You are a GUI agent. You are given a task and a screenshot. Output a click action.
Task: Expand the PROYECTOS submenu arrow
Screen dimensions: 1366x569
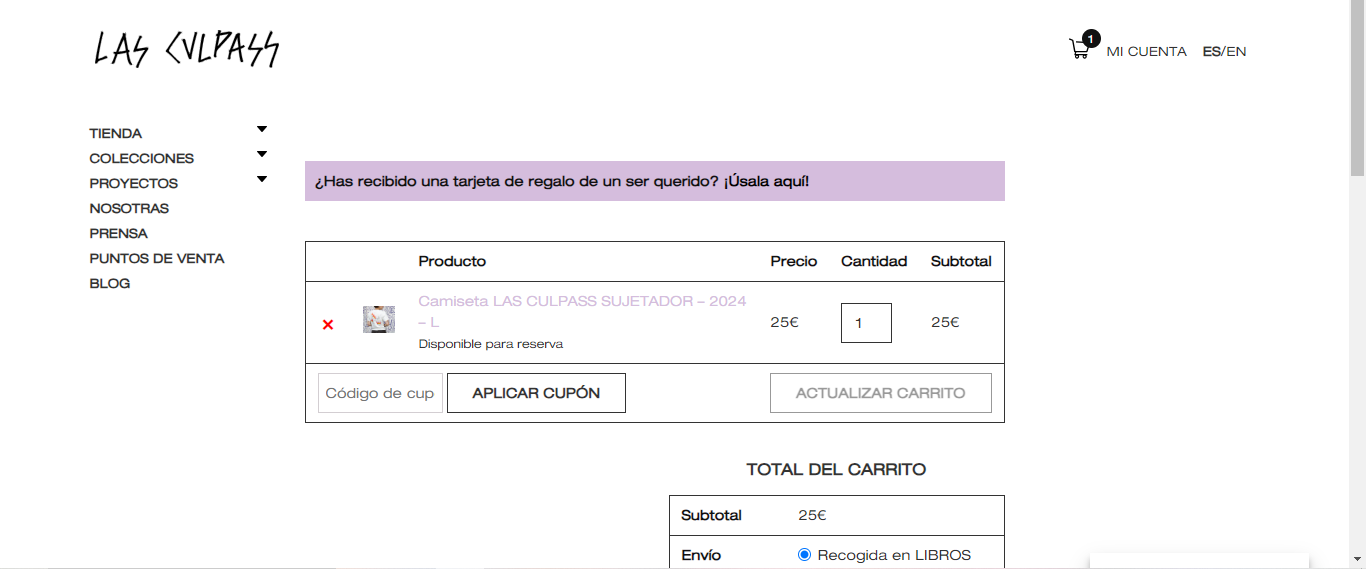click(262, 179)
